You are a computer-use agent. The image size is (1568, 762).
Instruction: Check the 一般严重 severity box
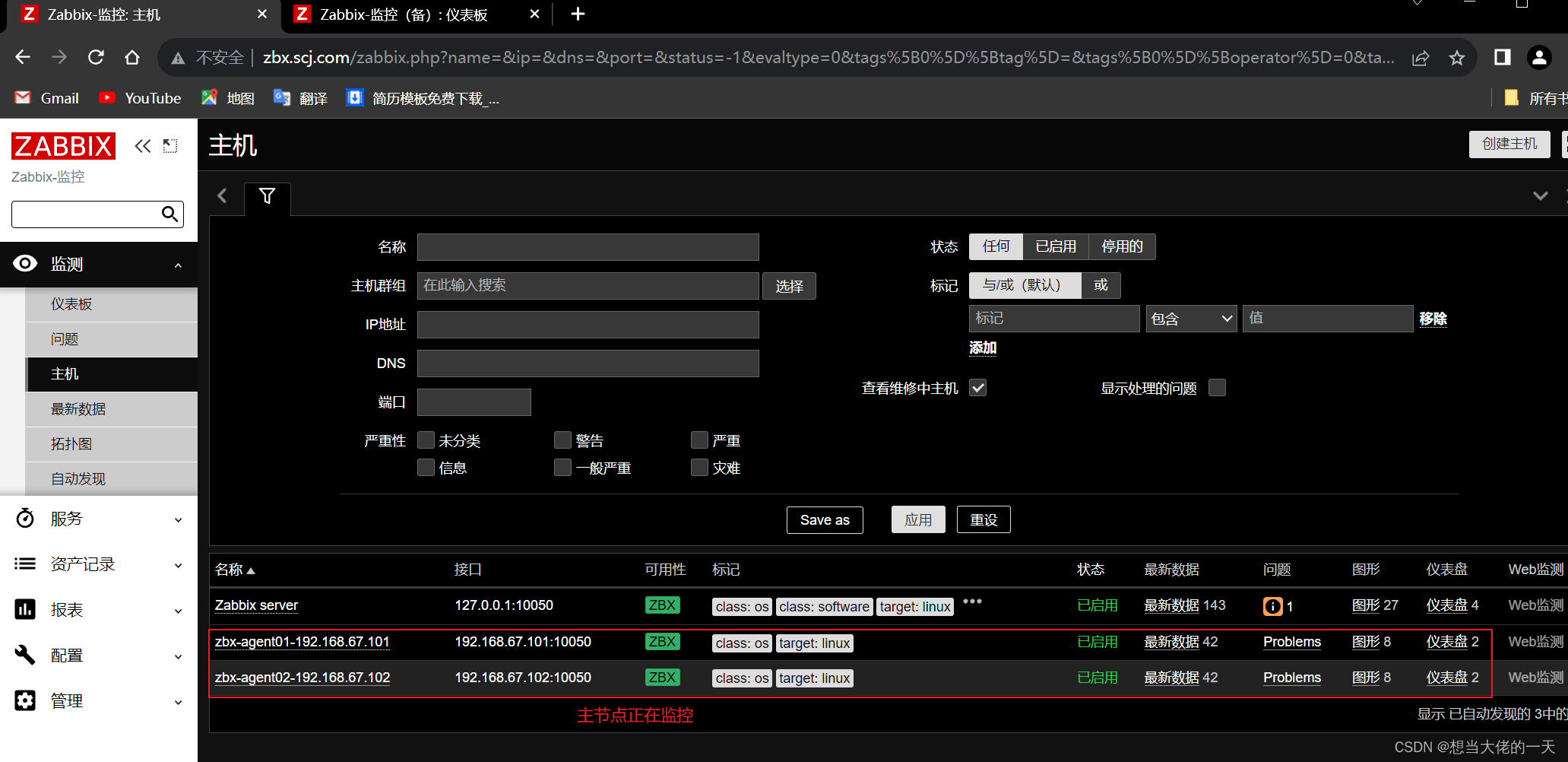coord(562,467)
